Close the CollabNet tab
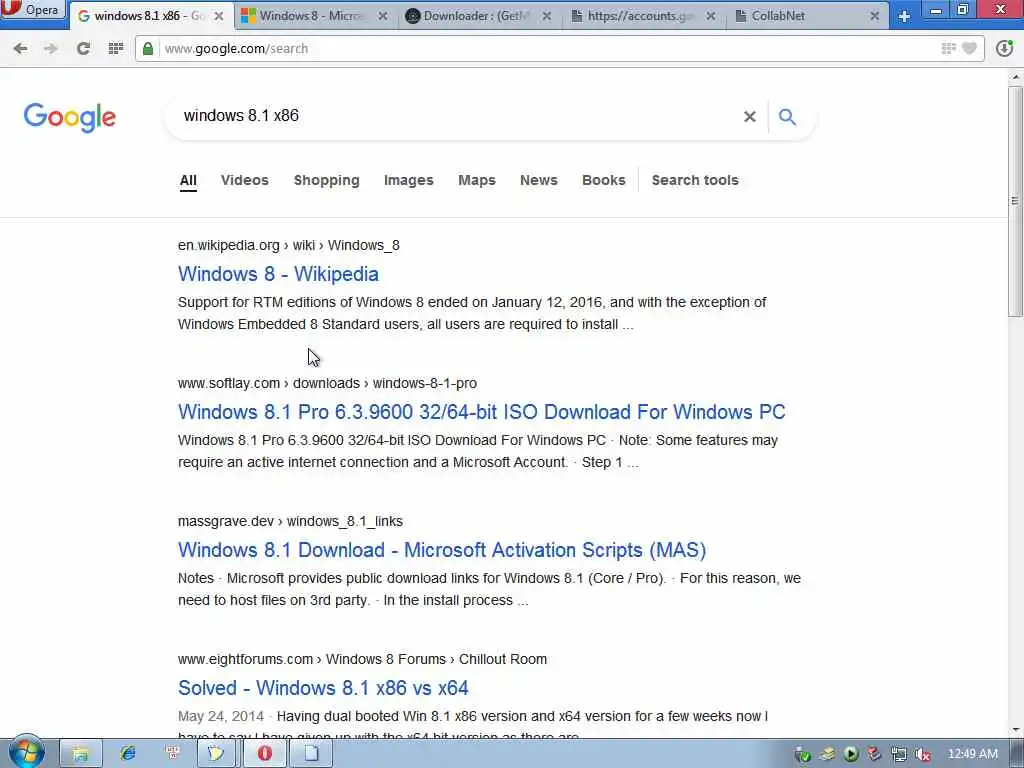Image resolution: width=1024 pixels, height=768 pixels. 874,16
